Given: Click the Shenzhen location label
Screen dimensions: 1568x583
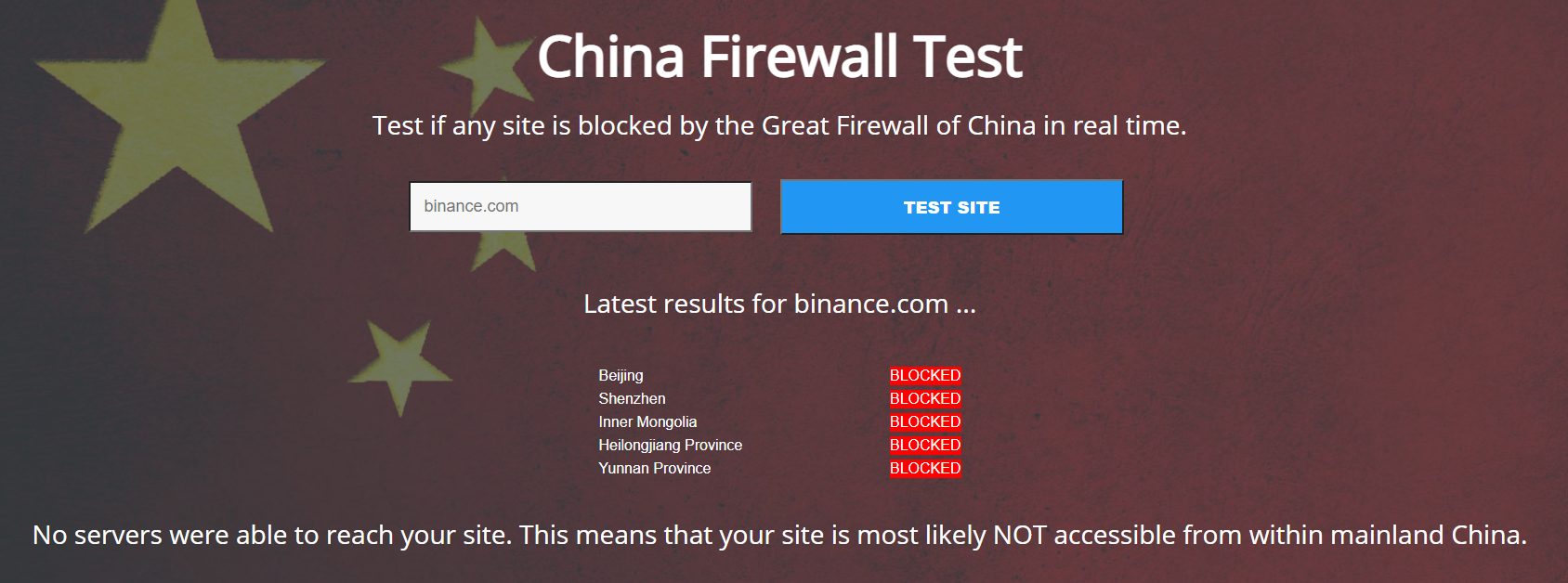Looking at the screenshot, I should pos(632,398).
